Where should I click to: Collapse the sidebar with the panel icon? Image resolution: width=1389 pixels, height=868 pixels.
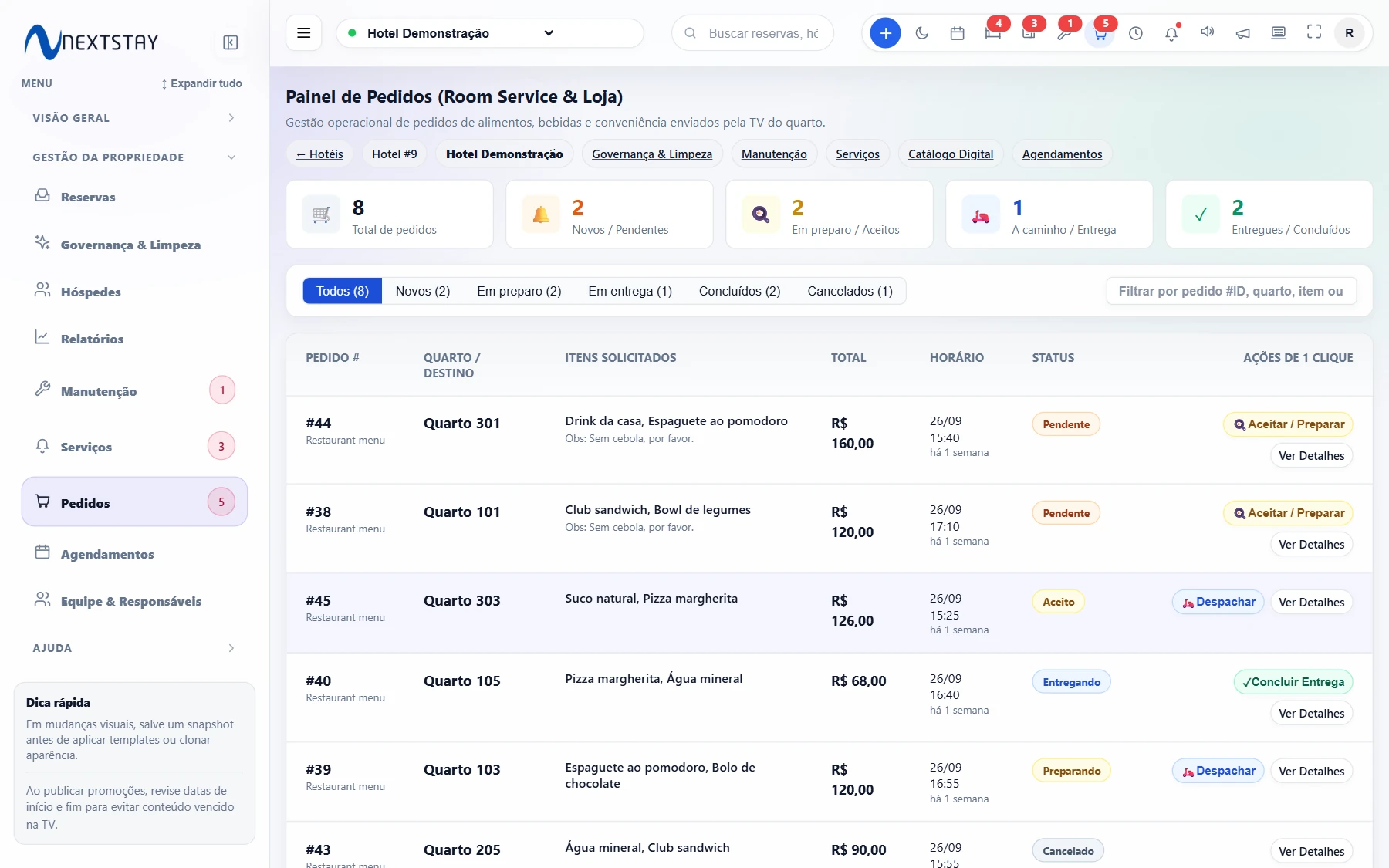[230, 42]
